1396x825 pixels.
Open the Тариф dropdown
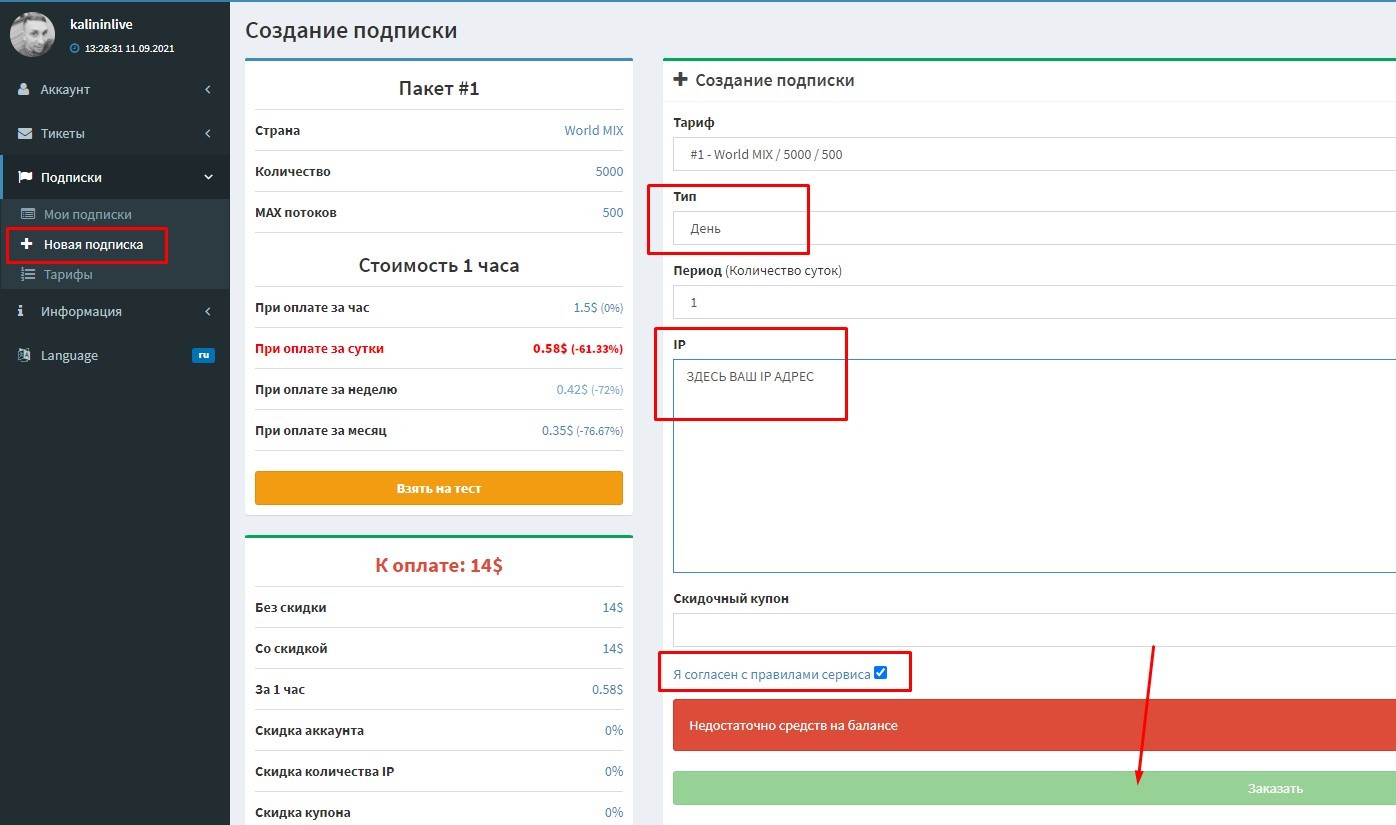click(x=1034, y=155)
